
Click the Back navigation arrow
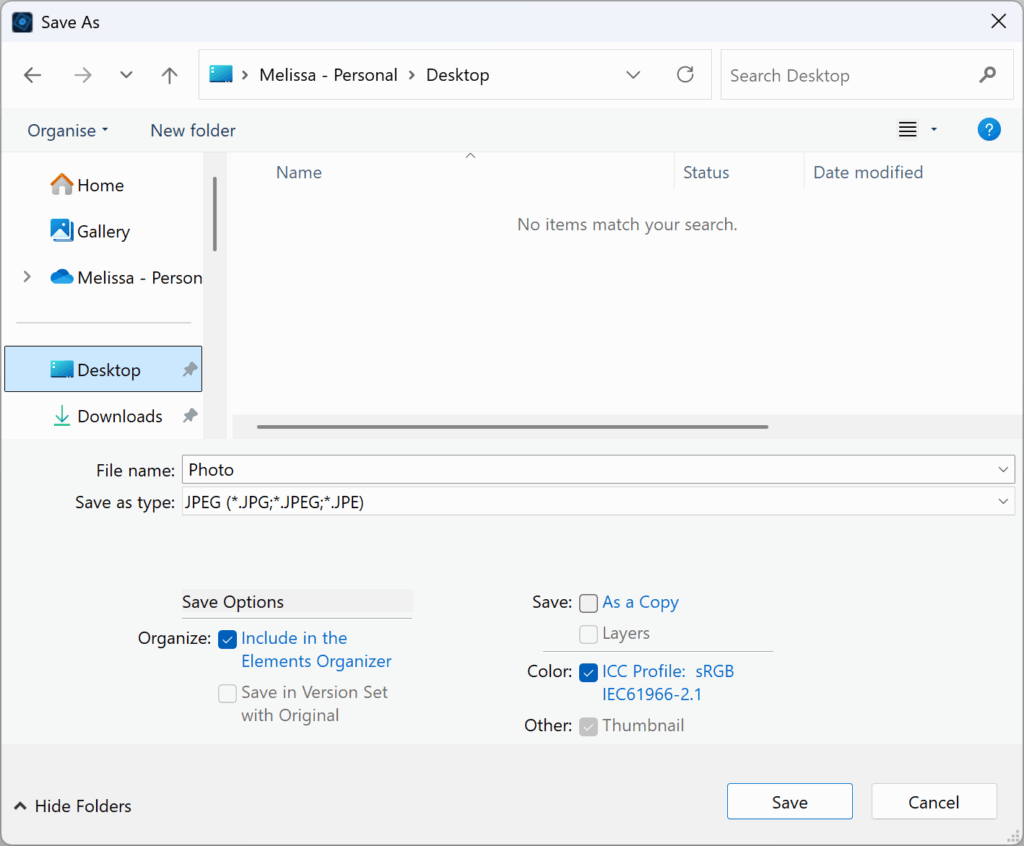click(33, 75)
